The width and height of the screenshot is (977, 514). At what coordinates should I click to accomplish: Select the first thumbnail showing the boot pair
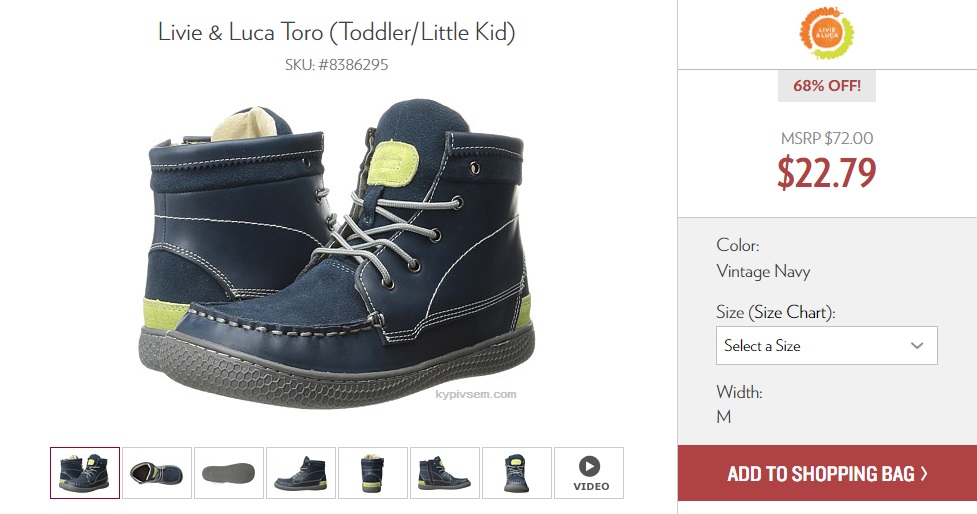85,473
